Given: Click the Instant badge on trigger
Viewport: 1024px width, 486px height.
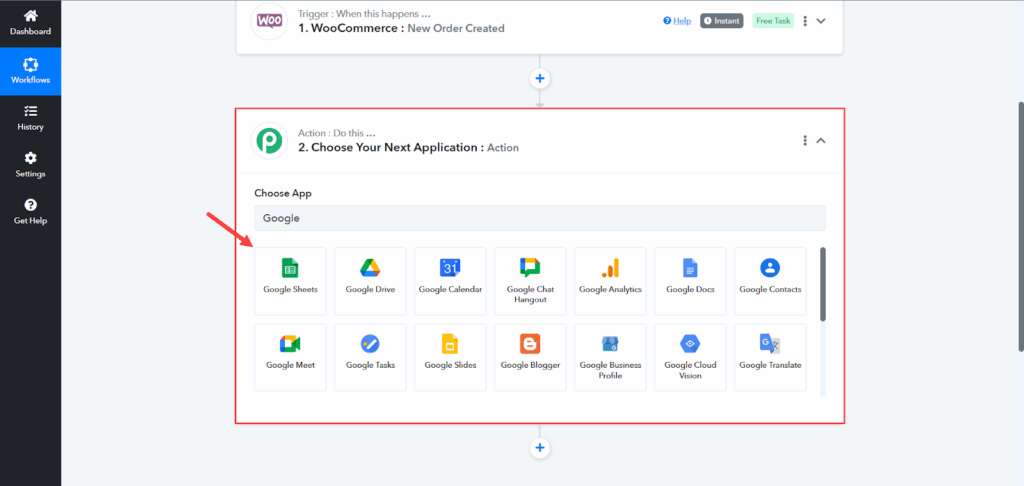Looking at the screenshot, I should pos(722,21).
